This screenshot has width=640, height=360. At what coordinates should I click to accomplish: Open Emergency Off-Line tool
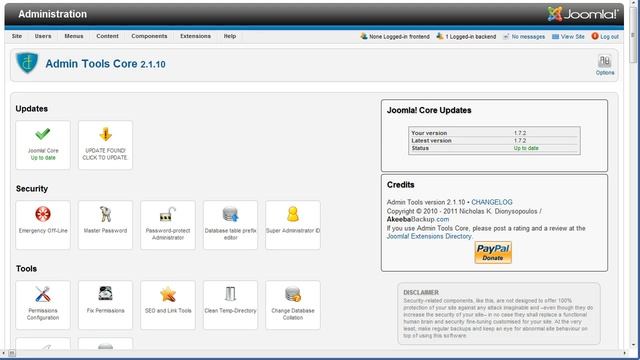(x=43, y=225)
